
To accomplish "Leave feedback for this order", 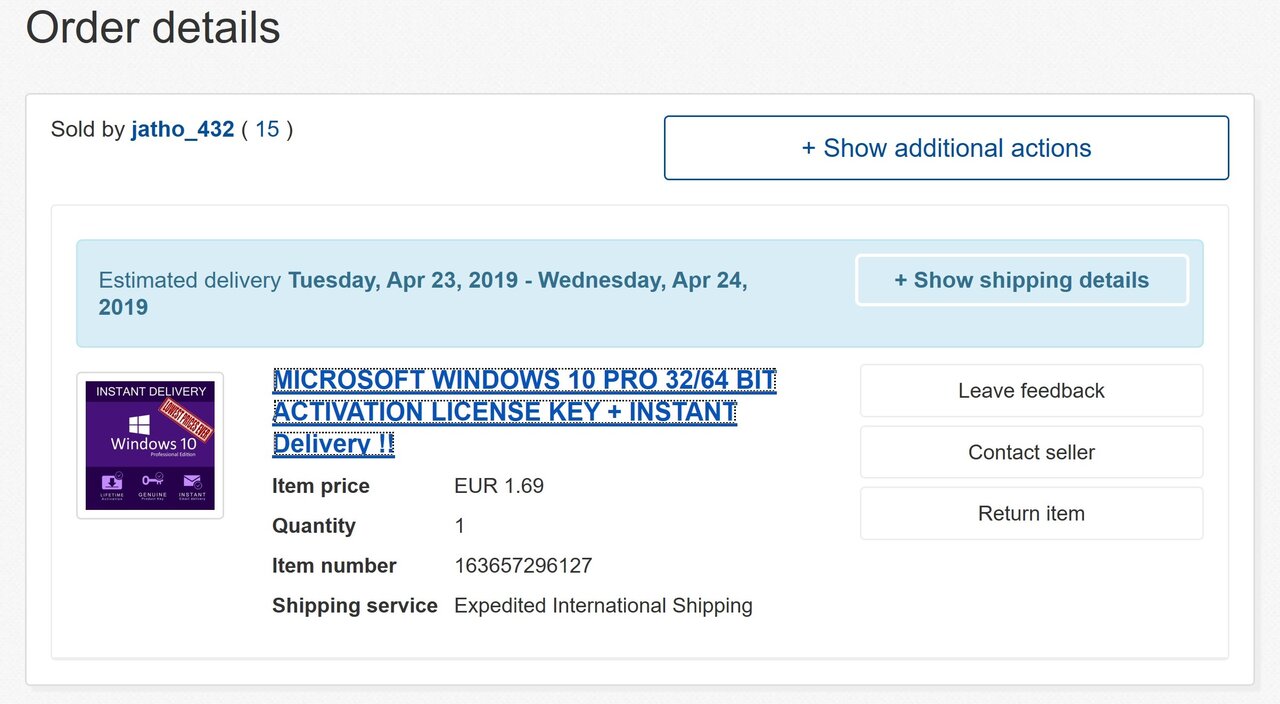I will pos(1031,391).
